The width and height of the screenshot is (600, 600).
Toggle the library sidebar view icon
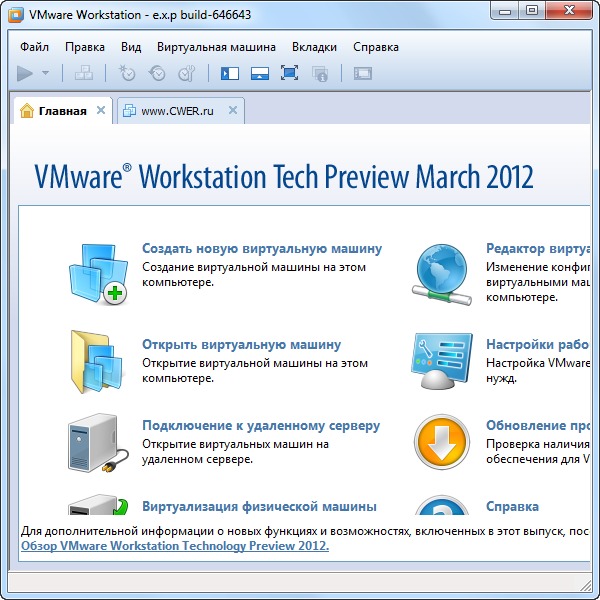coord(231,73)
